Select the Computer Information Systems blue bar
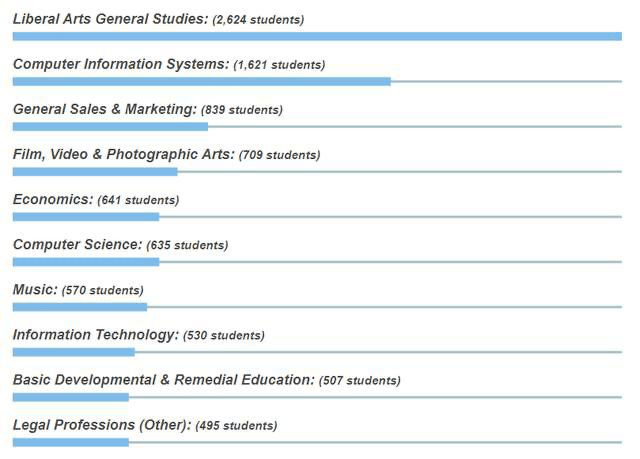Viewport: 640px width, 459px height. 202,82
